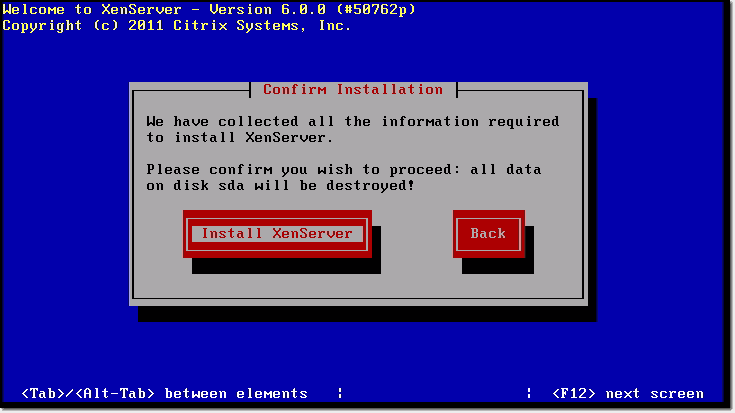Click the 'to install XenServer.' text line
This screenshot has height=413, width=735.
(240, 137)
